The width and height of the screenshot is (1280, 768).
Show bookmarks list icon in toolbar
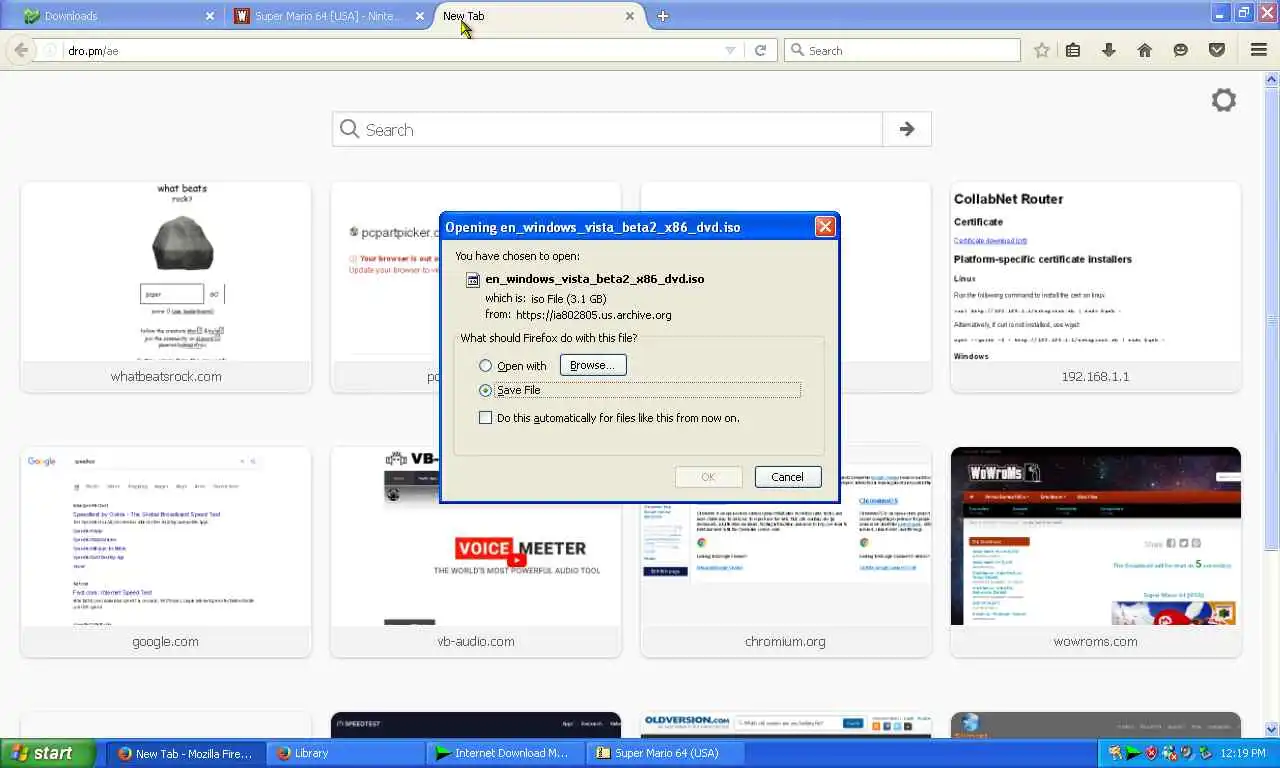click(x=1073, y=50)
